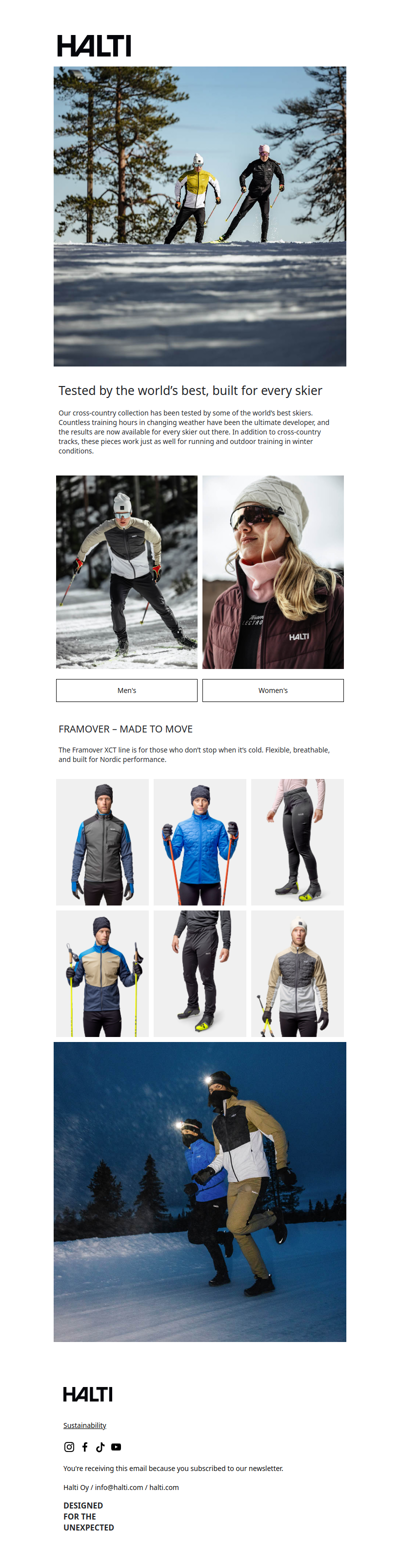Open the Instagram social icon
The height and width of the screenshot is (1568, 400).
coord(69,1447)
